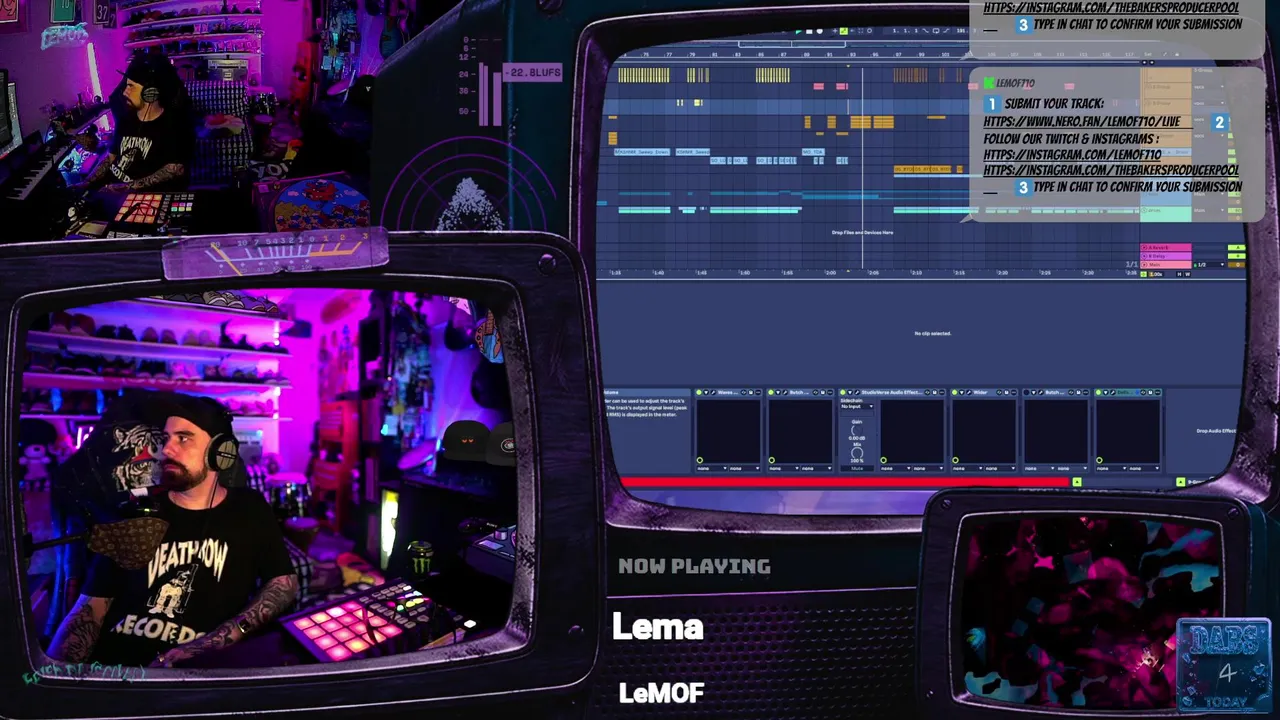Viewport: 1280px width, 720px height.
Task: Toggle the A Reverb track activator
Action: (1237, 248)
